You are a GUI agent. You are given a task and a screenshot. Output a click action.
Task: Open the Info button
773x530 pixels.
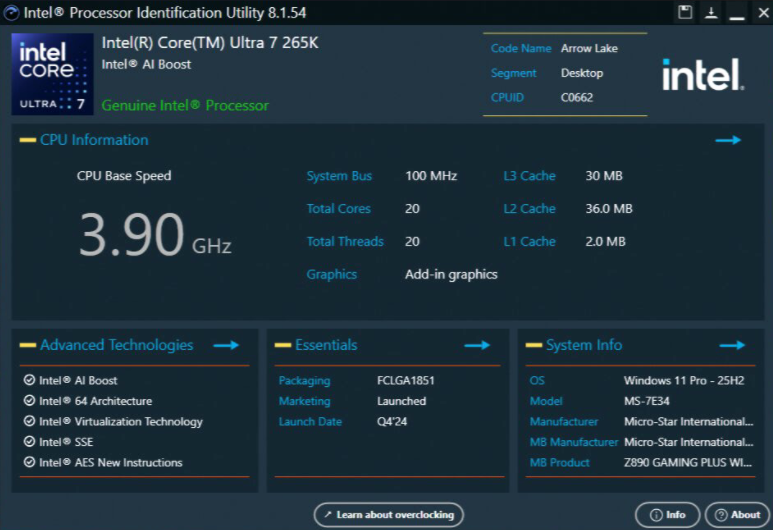point(668,515)
